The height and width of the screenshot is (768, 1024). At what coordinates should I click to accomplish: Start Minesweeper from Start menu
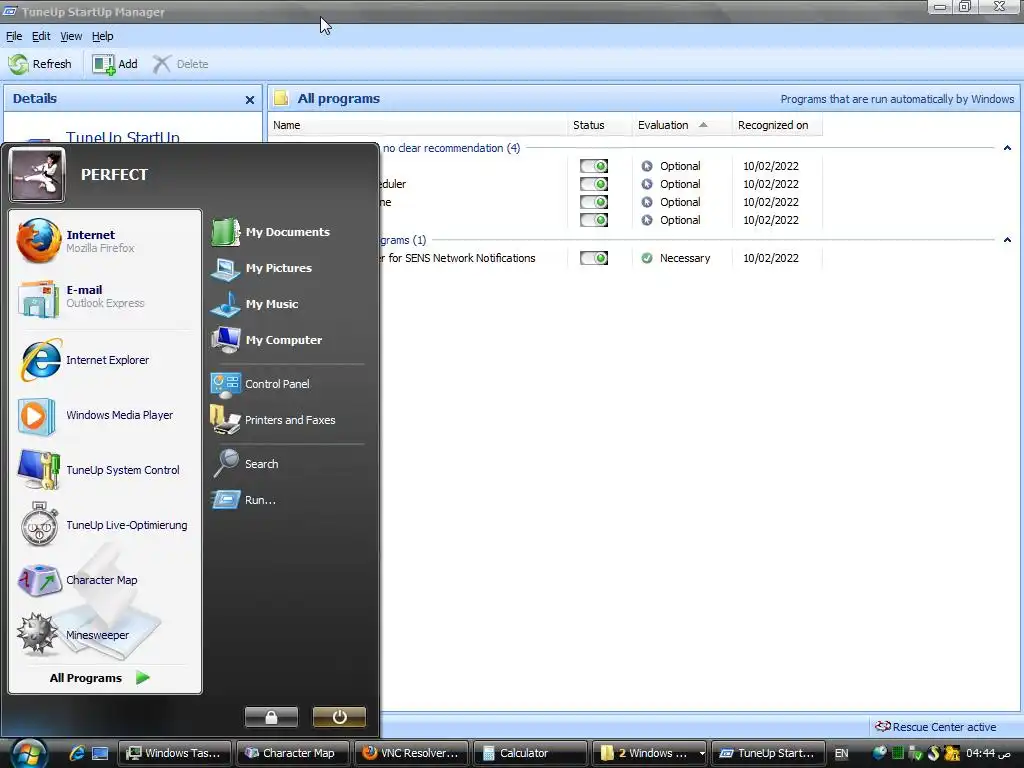[104, 635]
